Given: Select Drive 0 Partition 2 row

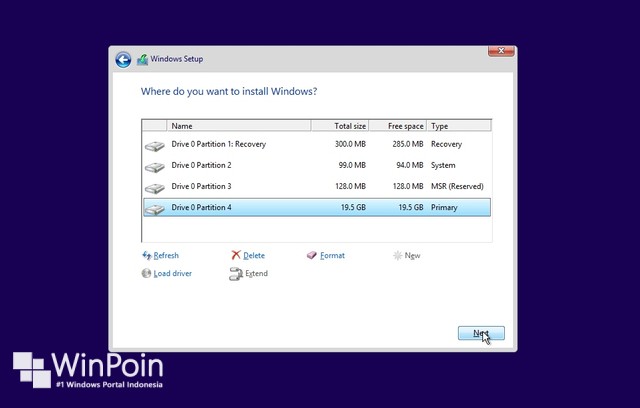Looking at the screenshot, I should (317, 165).
